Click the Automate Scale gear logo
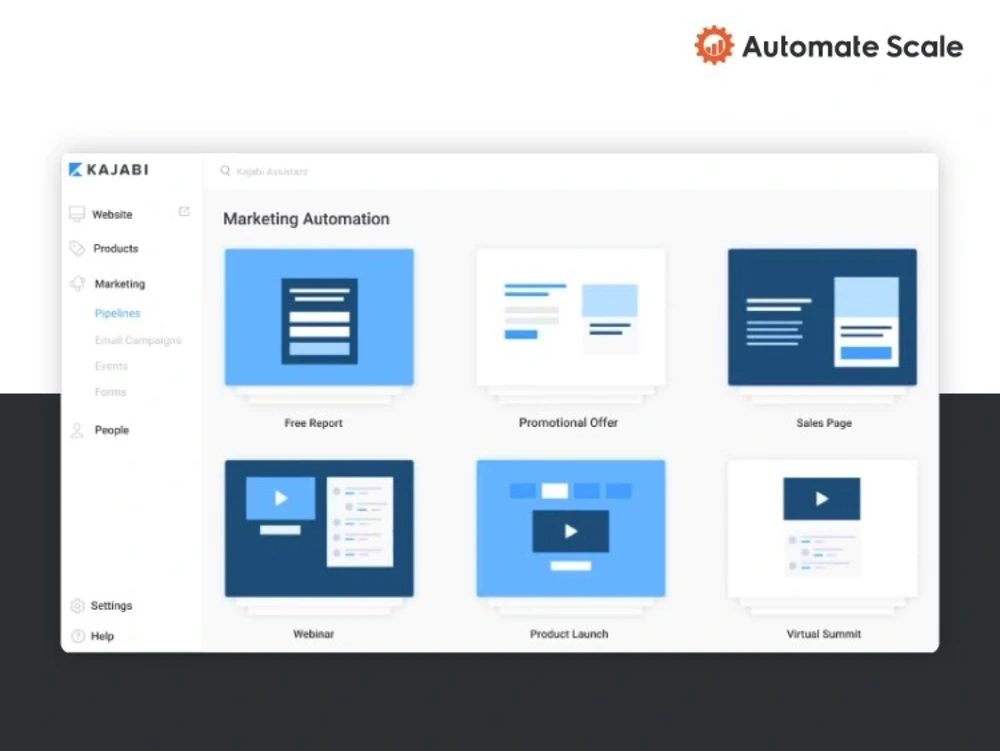The height and width of the screenshot is (751, 1000). coord(714,45)
